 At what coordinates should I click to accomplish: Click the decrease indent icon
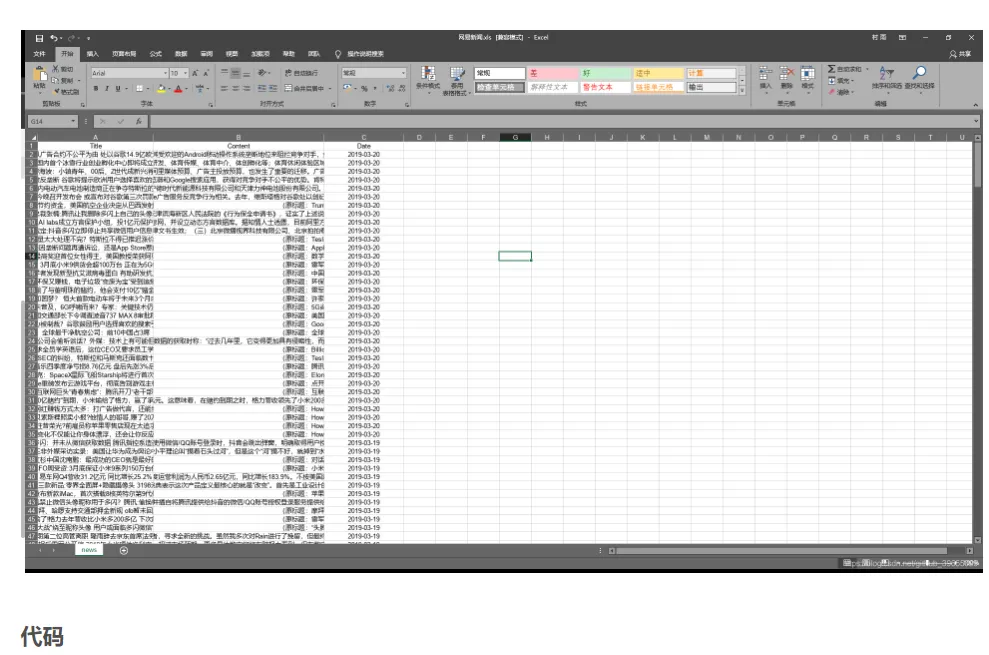(x=262, y=89)
